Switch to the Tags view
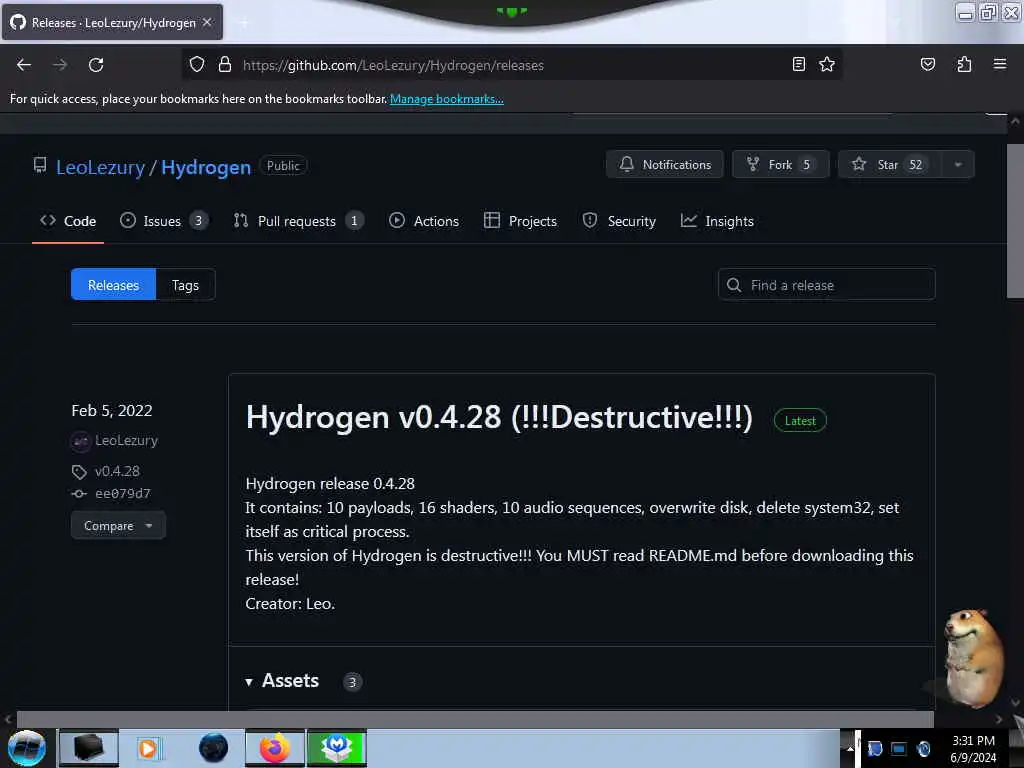 coord(185,285)
